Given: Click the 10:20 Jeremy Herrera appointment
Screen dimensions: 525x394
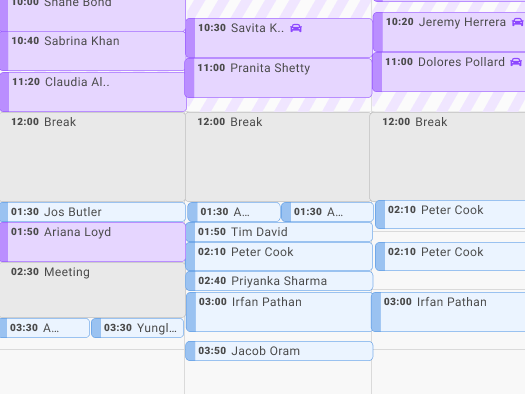Looking at the screenshot, I should tap(449, 32).
